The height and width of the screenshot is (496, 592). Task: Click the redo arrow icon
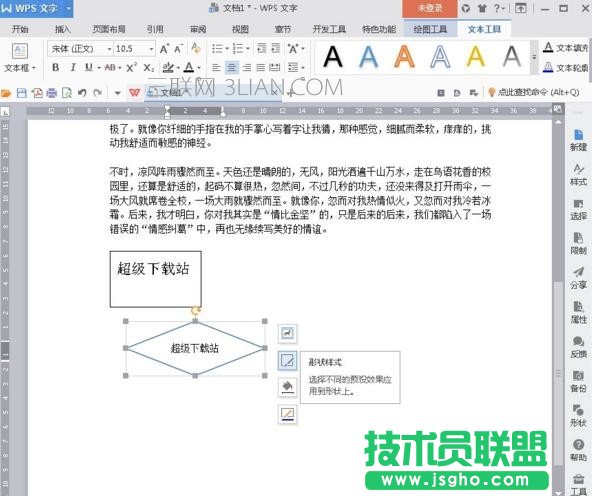(97, 92)
